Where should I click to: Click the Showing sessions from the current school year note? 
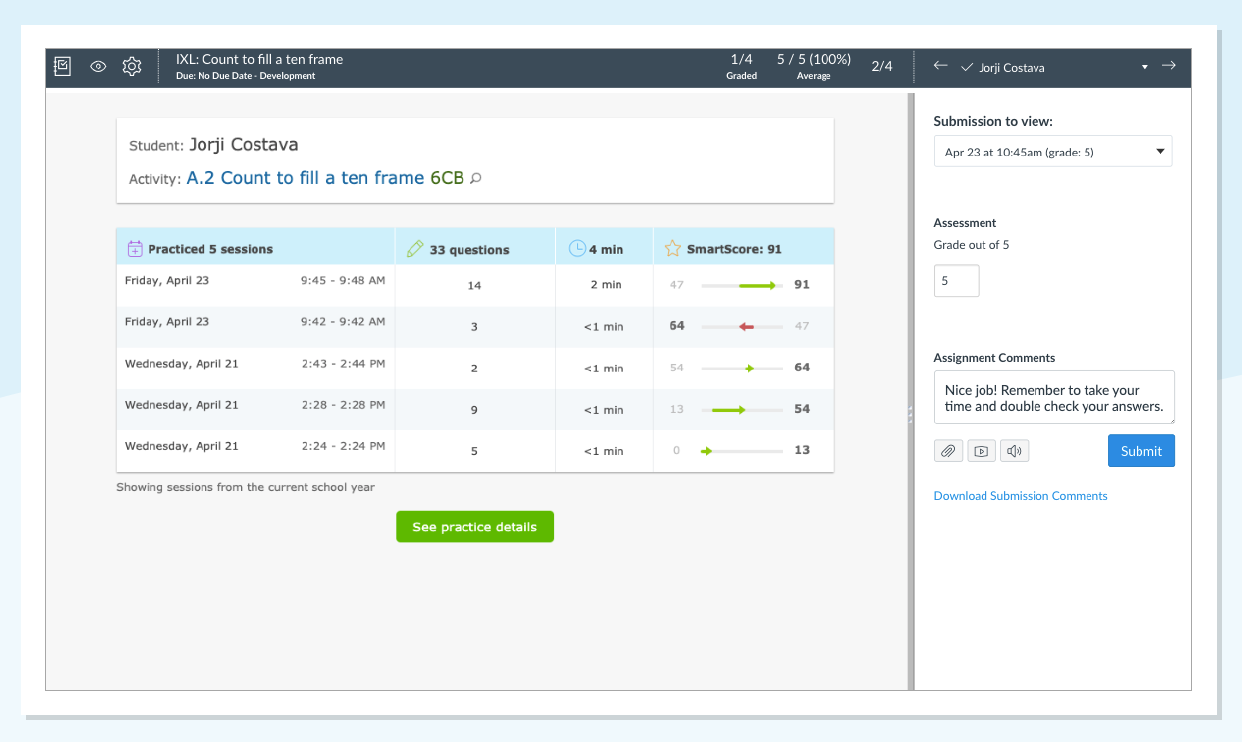click(x=245, y=487)
